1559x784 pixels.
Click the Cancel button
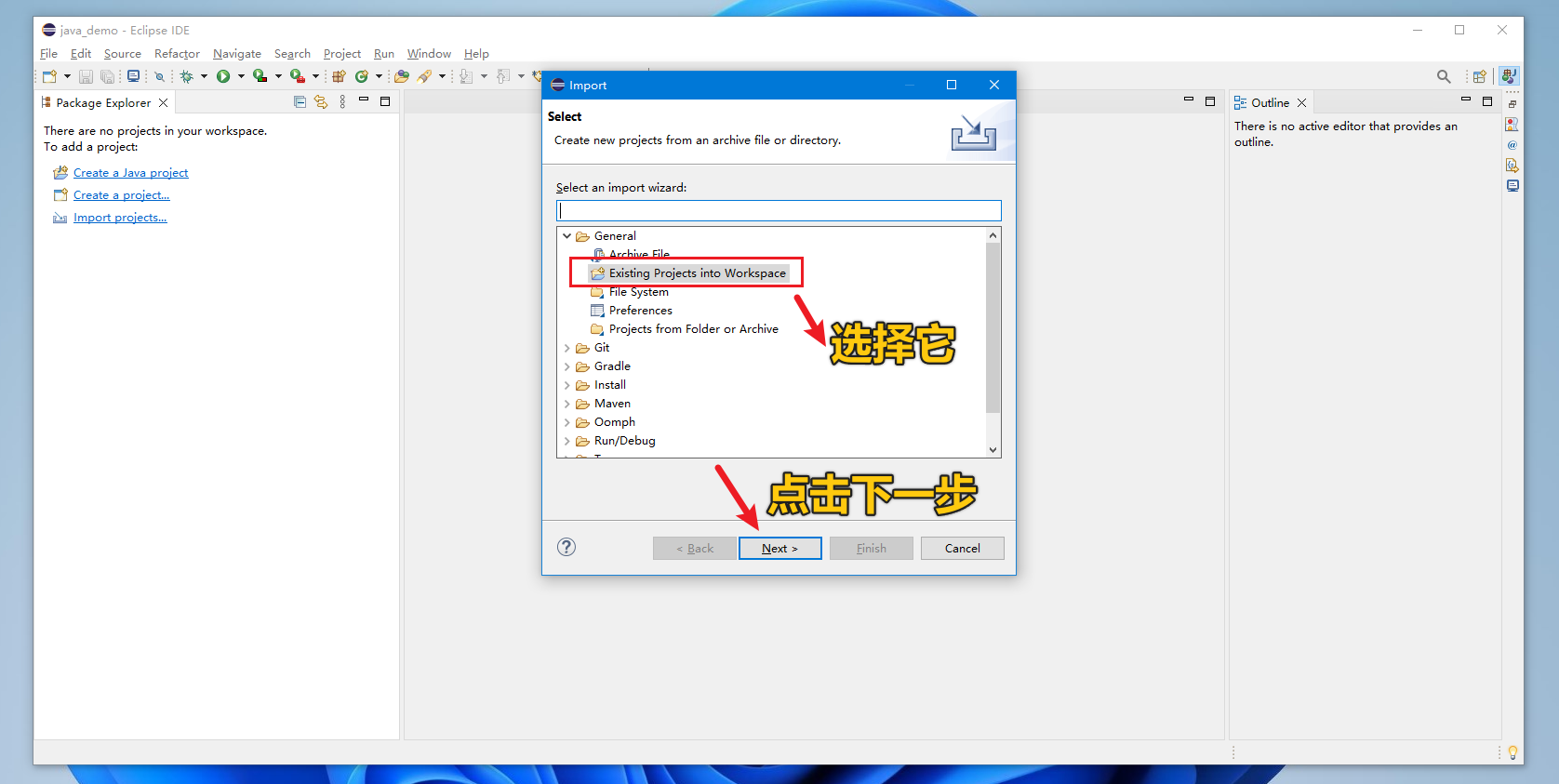coord(963,549)
